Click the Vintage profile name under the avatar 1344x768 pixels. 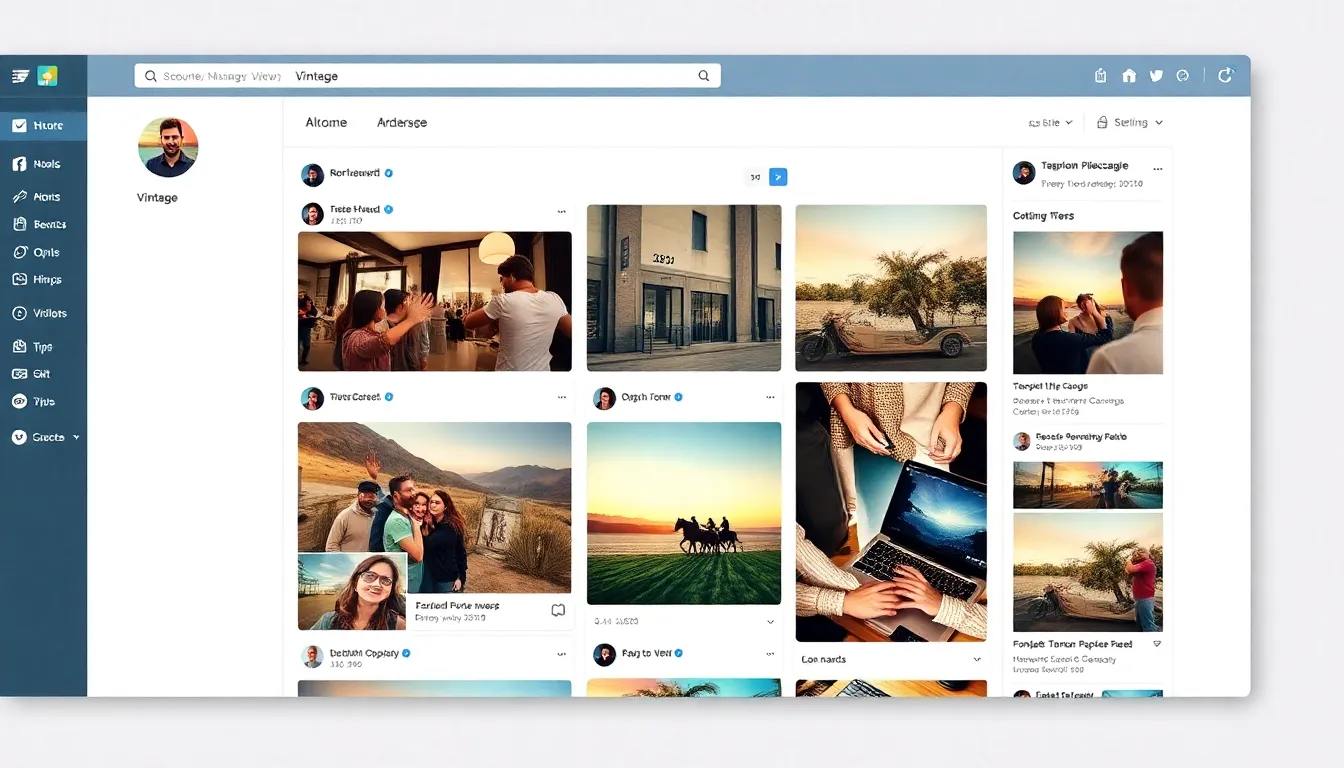pos(157,198)
